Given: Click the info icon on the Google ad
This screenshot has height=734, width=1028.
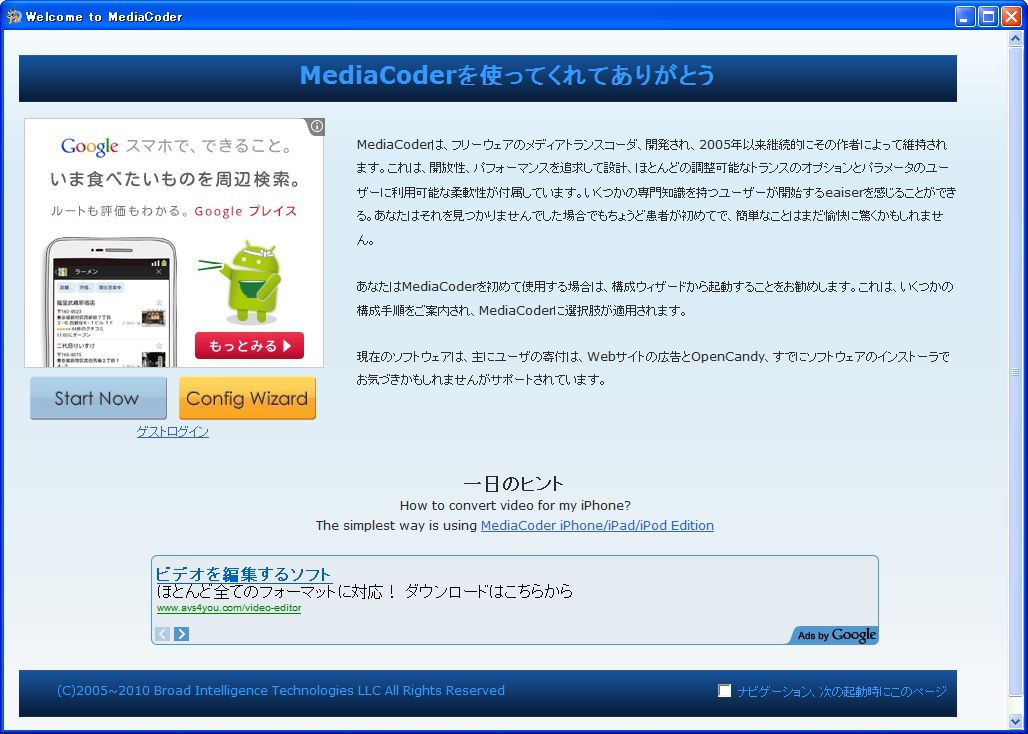Looking at the screenshot, I should pyautogui.click(x=315, y=126).
